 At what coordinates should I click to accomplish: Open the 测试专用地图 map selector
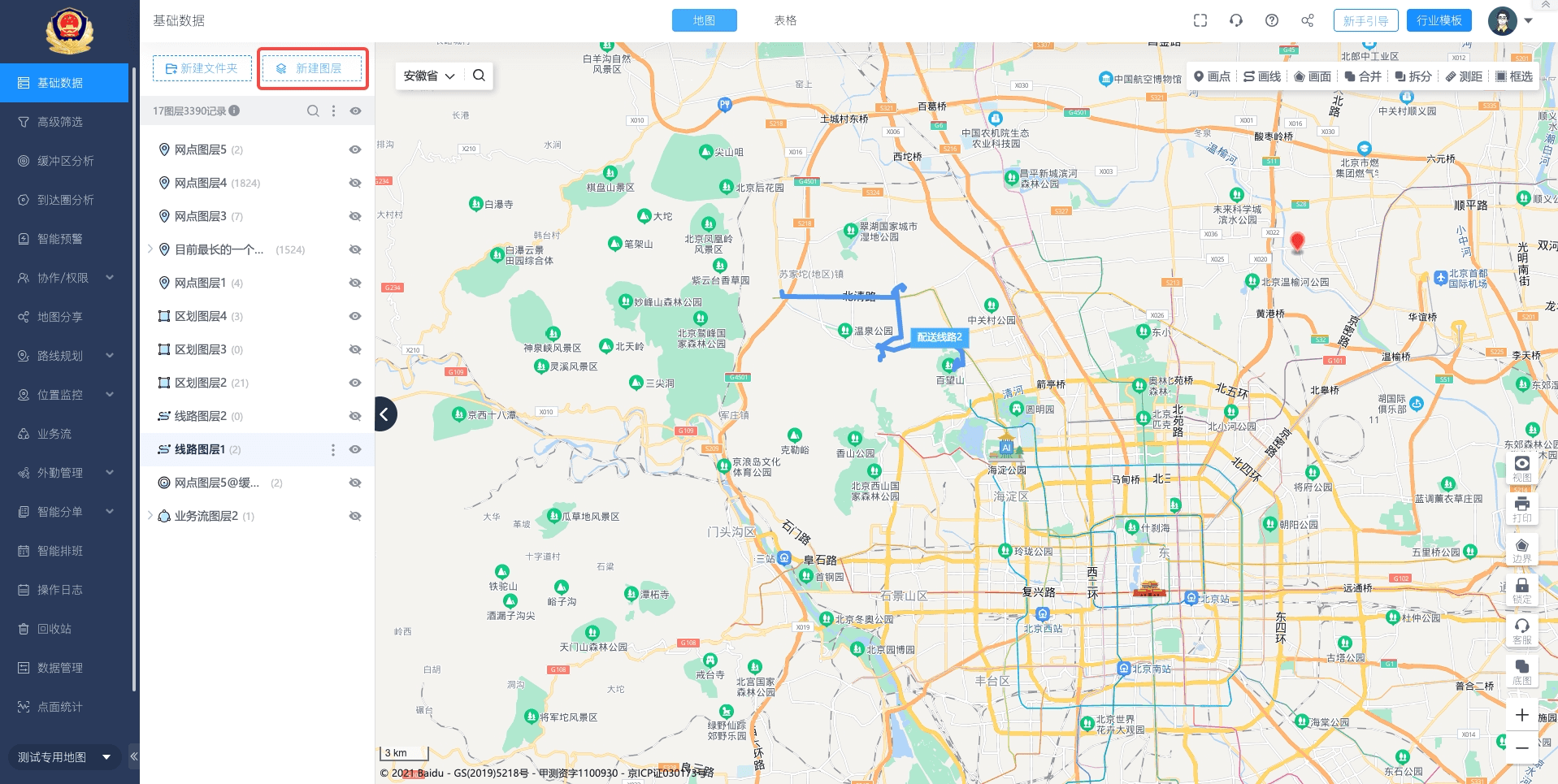pos(63,756)
